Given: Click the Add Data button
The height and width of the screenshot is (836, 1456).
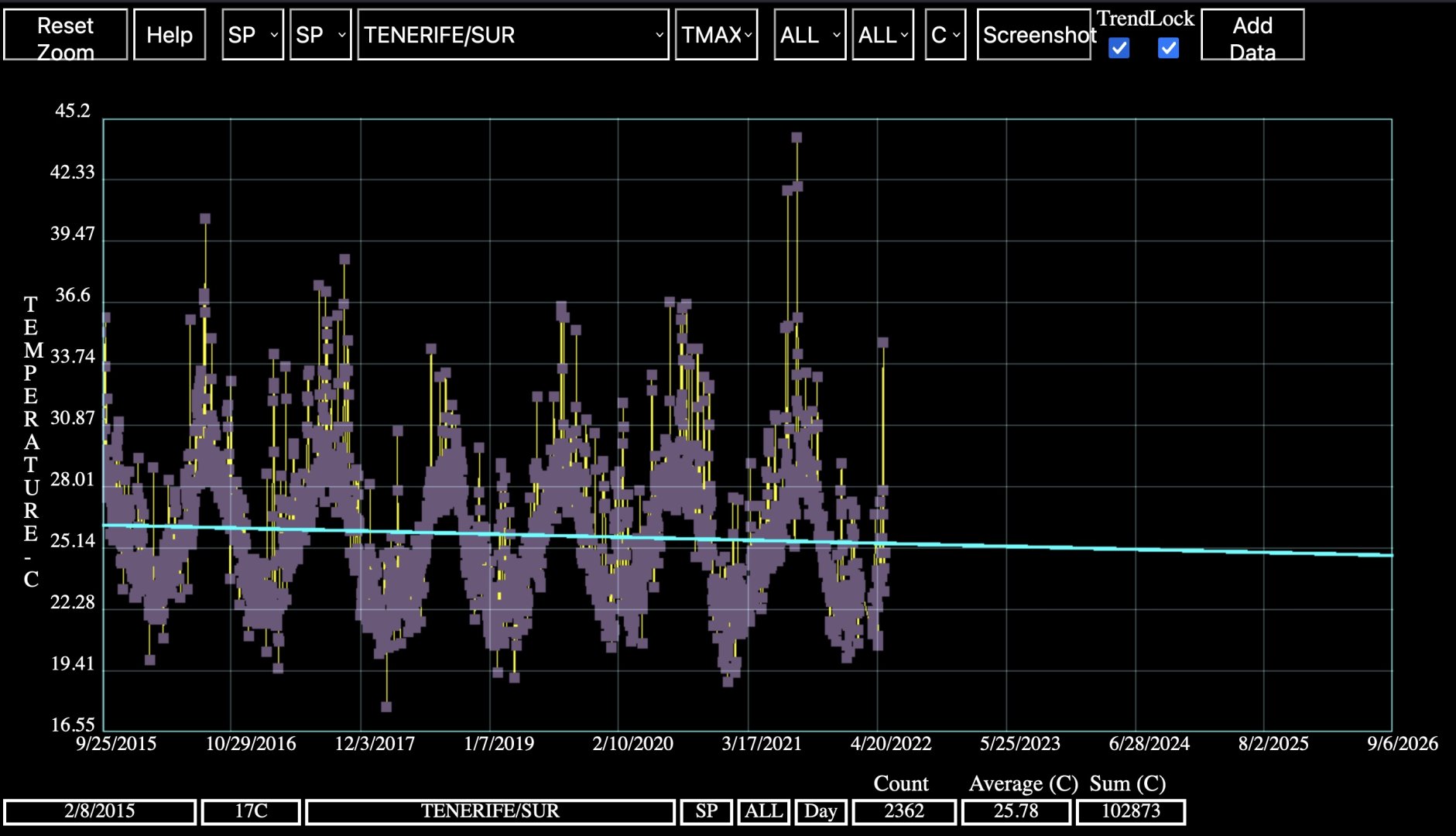Looking at the screenshot, I should click(1252, 35).
